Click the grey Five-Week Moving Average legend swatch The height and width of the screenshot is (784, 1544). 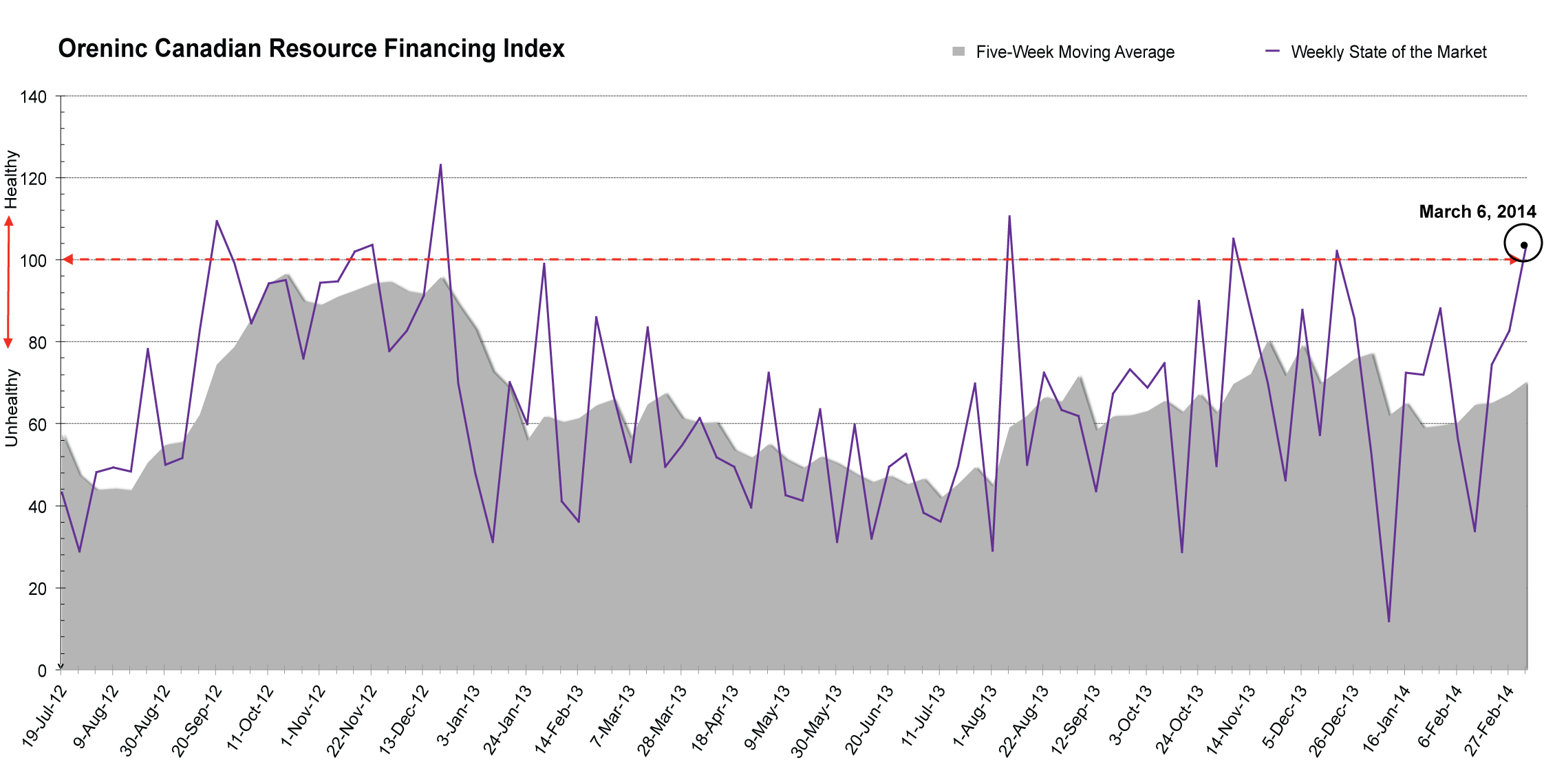(x=958, y=52)
